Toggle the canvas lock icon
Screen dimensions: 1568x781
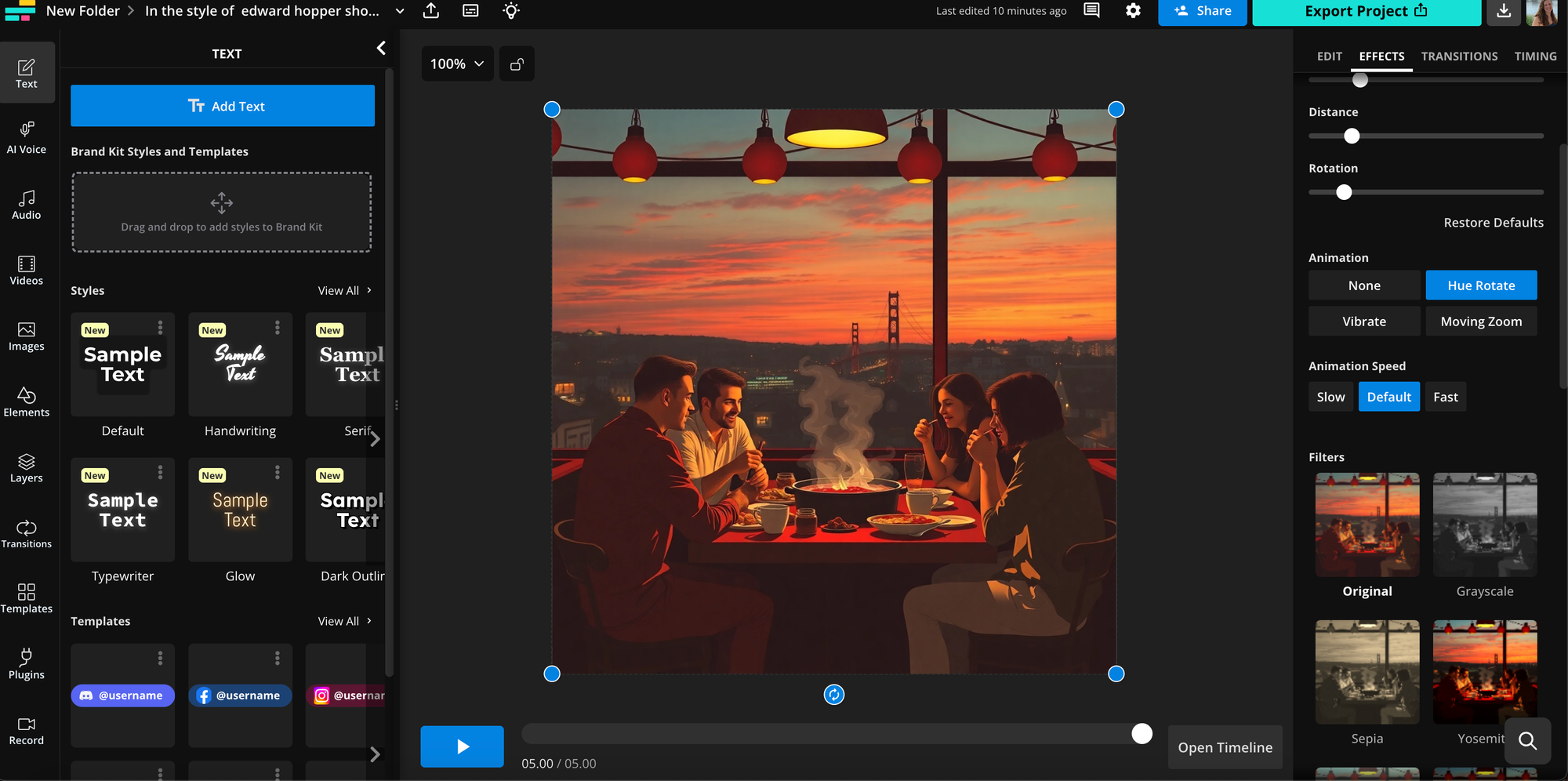[x=517, y=64]
